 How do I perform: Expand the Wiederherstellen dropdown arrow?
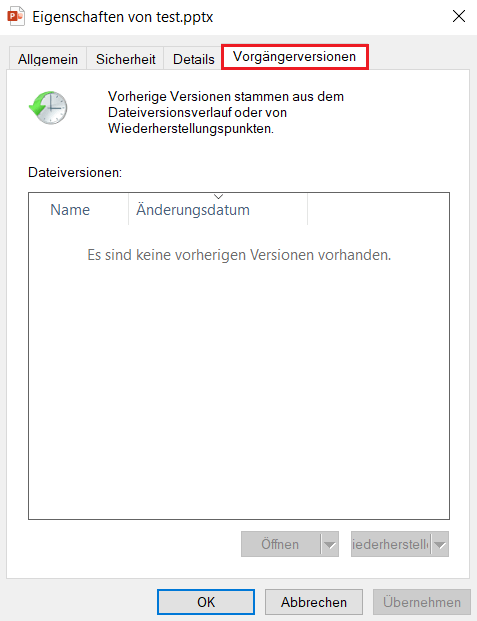point(440,544)
